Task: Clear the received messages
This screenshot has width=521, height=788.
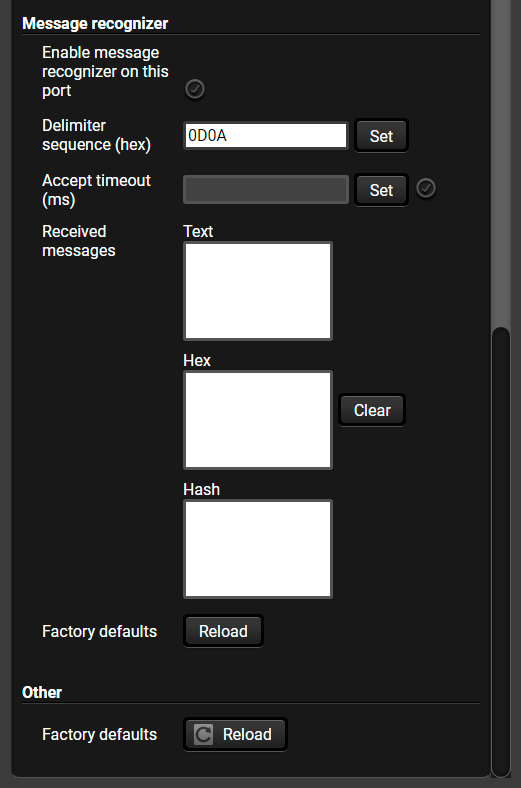Action: click(372, 410)
